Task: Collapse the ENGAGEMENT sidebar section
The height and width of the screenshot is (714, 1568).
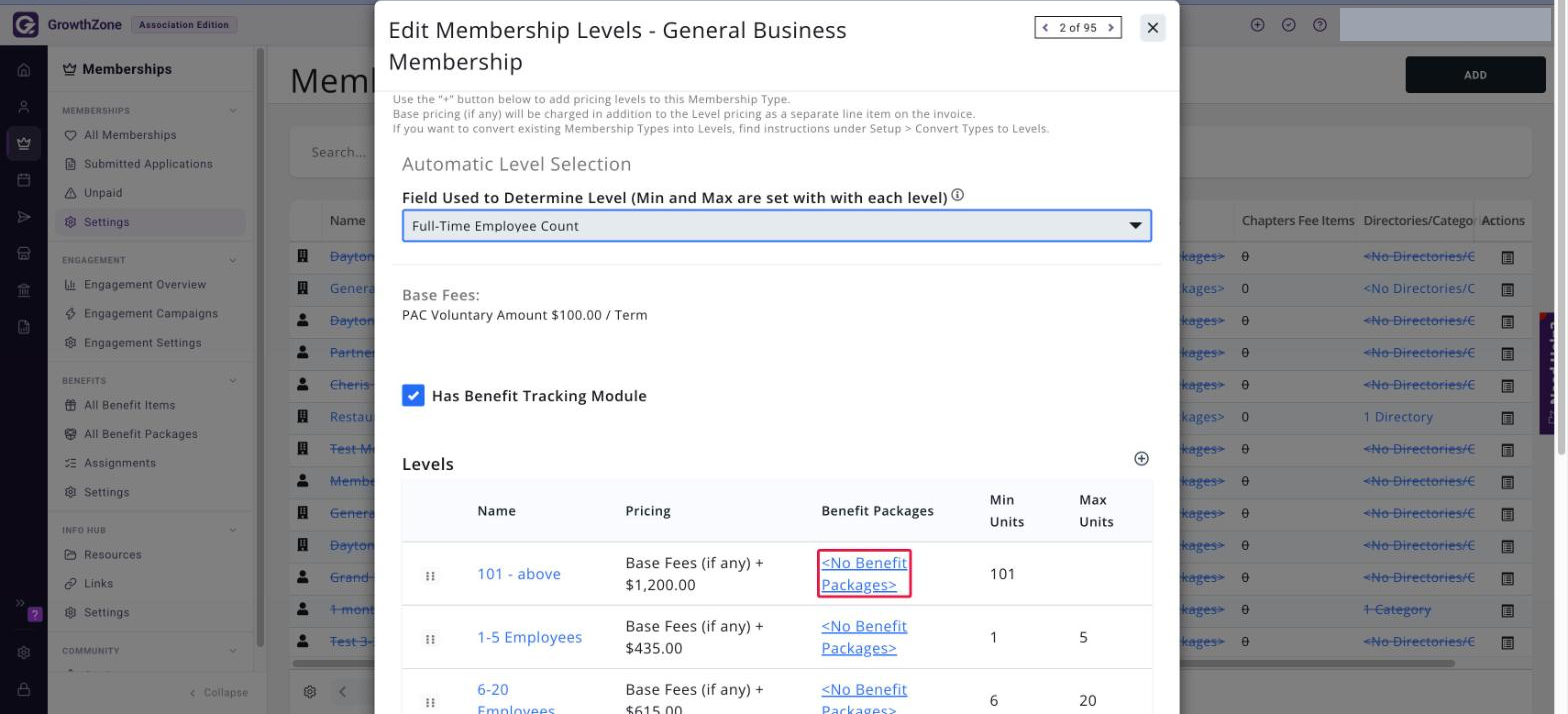Action: 233,260
